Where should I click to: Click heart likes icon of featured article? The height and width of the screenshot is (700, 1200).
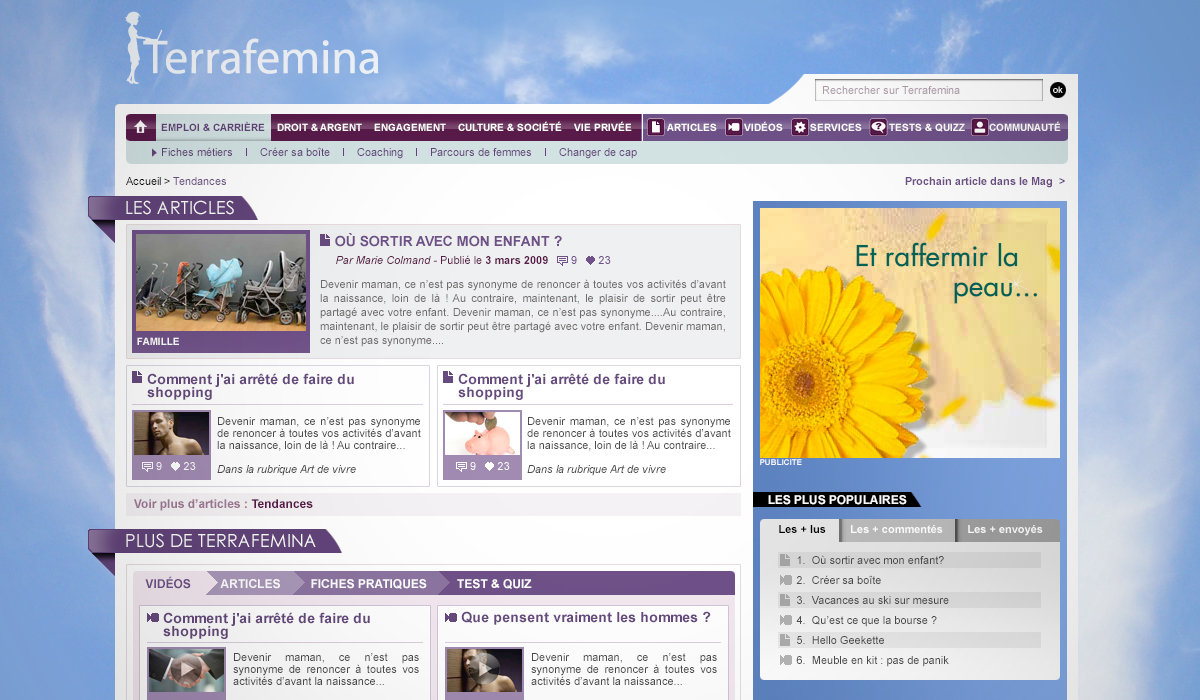point(590,260)
